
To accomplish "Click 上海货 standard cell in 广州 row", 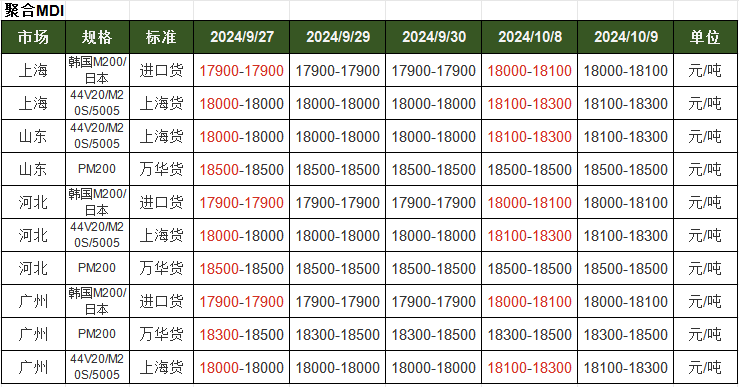I will (161, 367).
